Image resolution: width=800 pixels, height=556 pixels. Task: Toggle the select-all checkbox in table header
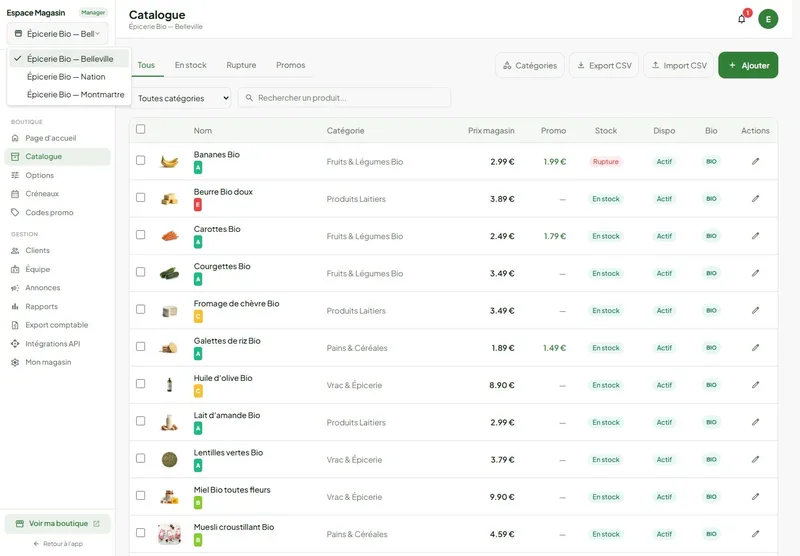coord(141,129)
